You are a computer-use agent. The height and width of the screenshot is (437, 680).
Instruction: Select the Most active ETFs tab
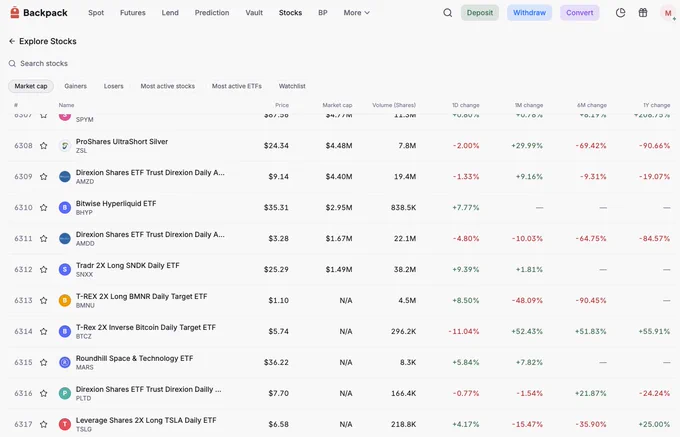click(x=237, y=86)
